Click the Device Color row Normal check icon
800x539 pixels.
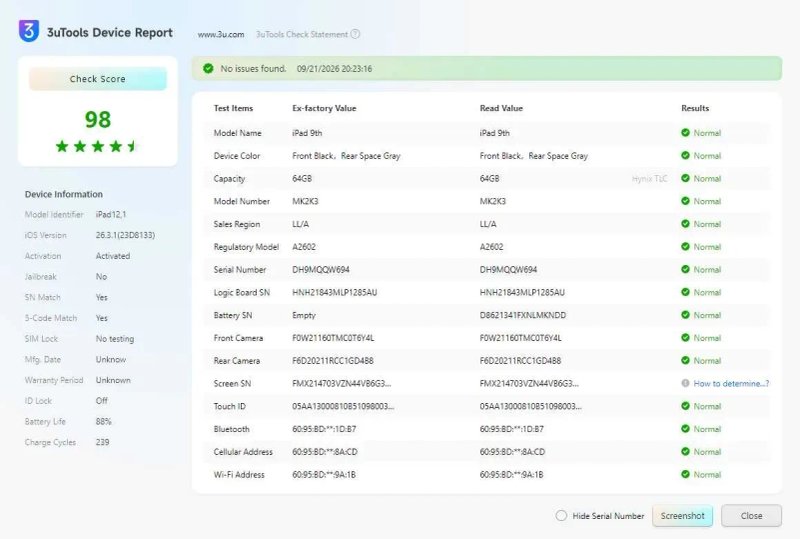tap(685, 156)
